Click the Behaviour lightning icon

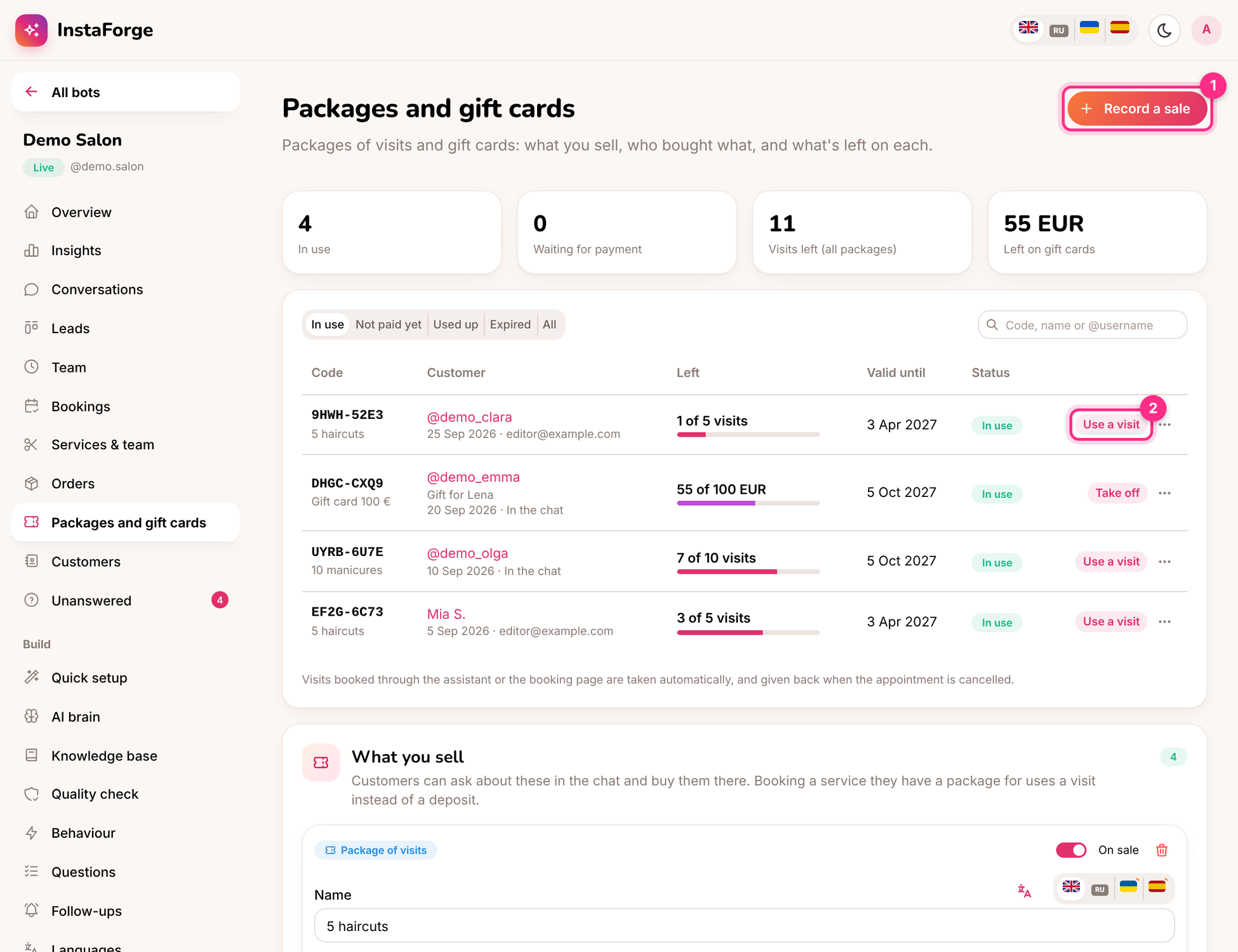(31, 833)
